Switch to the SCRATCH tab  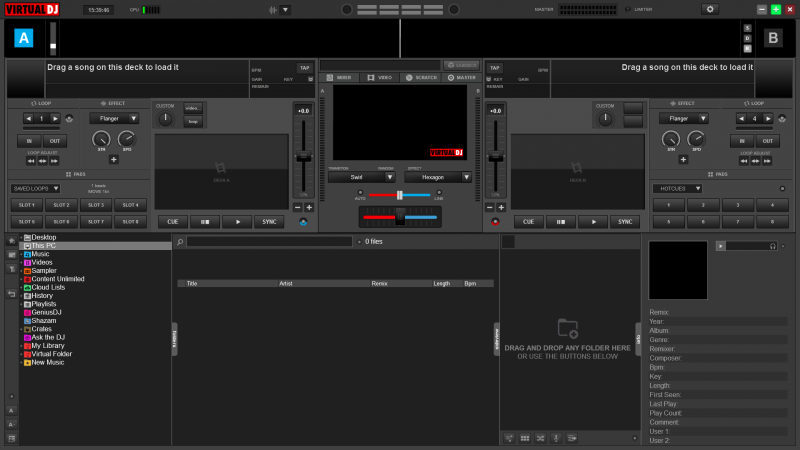click(421, 78)
